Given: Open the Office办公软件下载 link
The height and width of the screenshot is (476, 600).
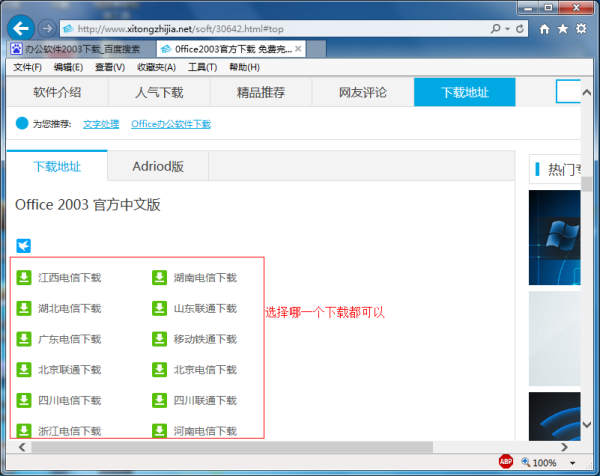Looking at the screenshot, I should 171,124.
